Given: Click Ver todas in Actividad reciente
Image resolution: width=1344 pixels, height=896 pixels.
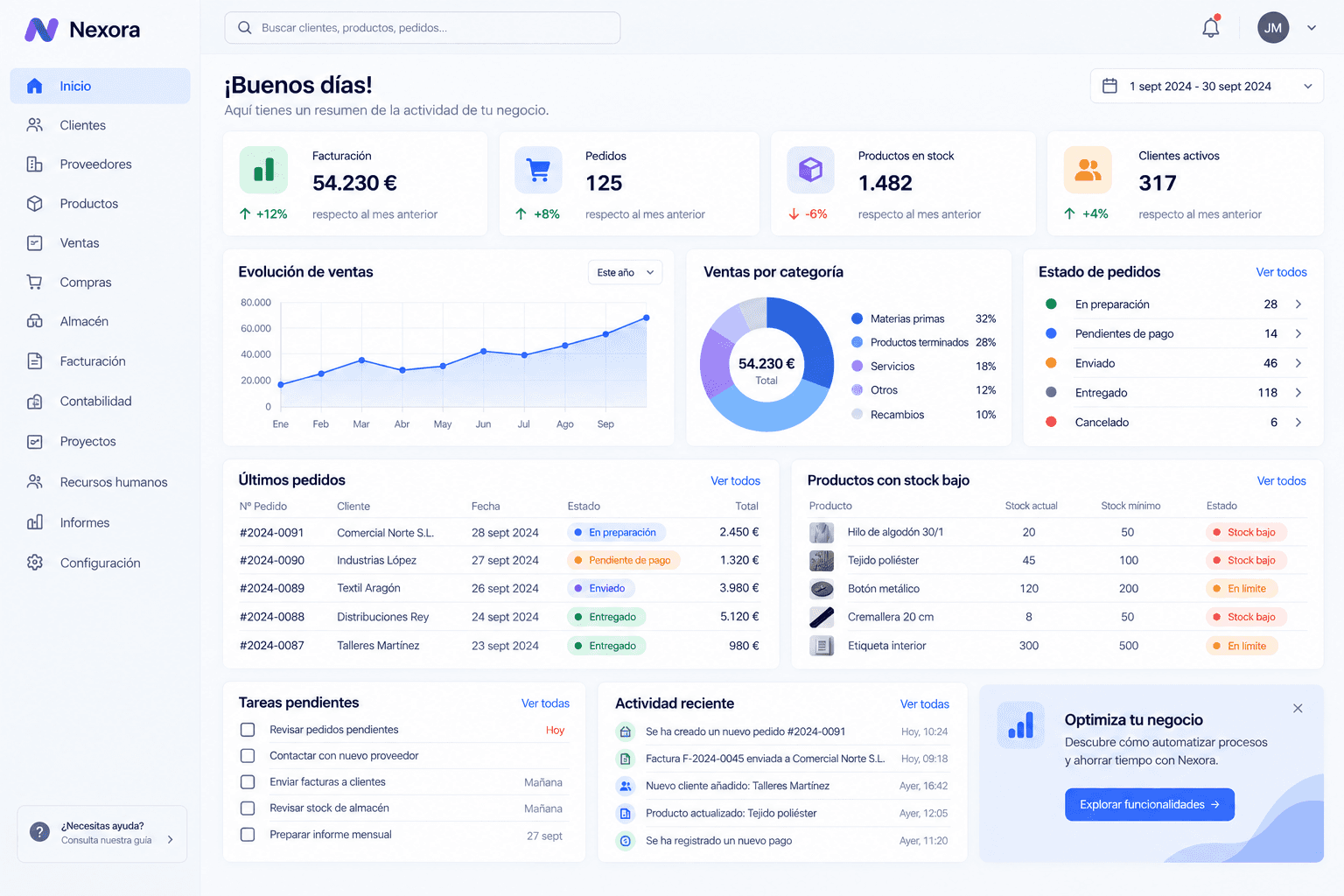Looking at the screenshot, I should pyautogui.click(x=925, y=704).
